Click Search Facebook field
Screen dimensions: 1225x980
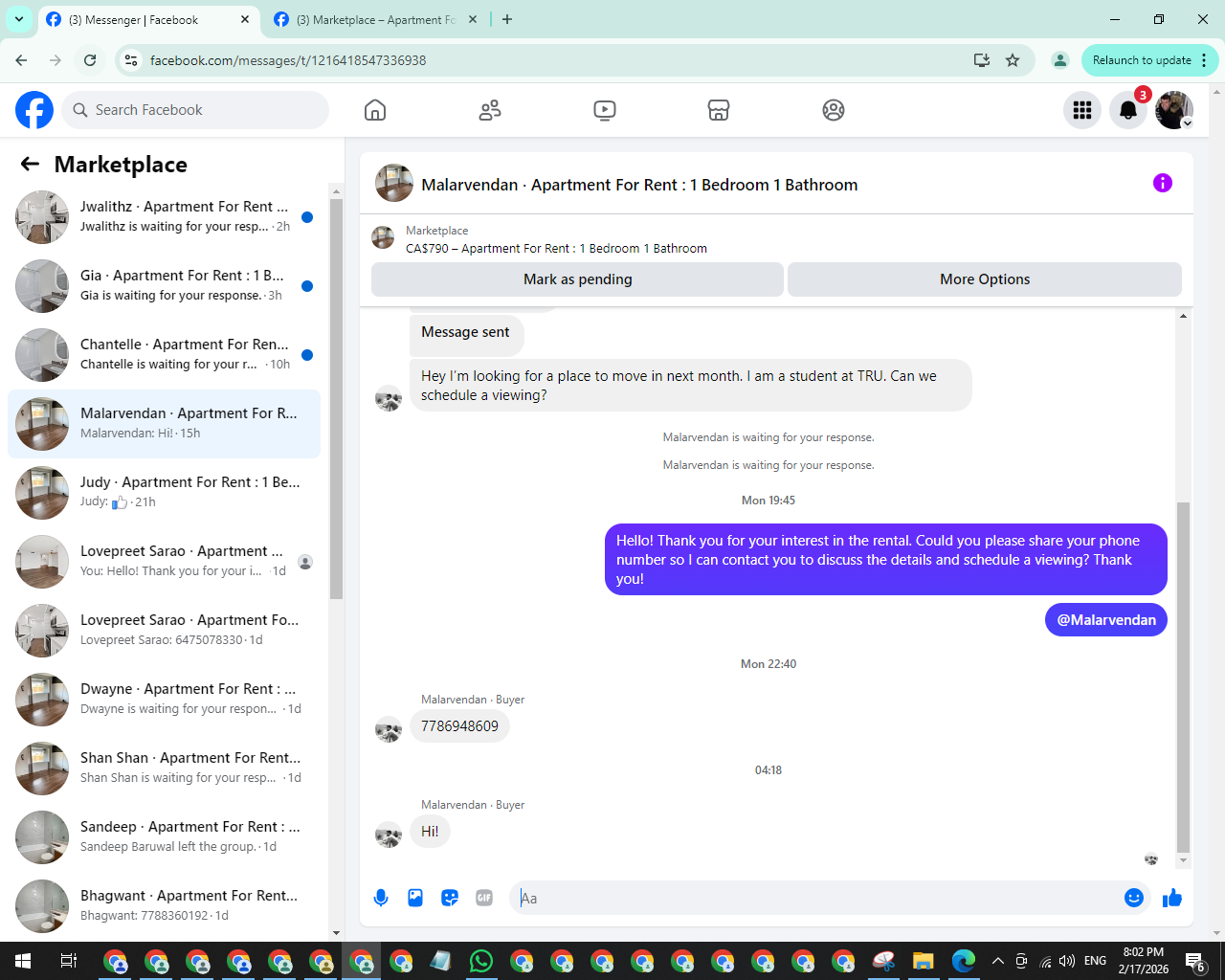(195, 110)
